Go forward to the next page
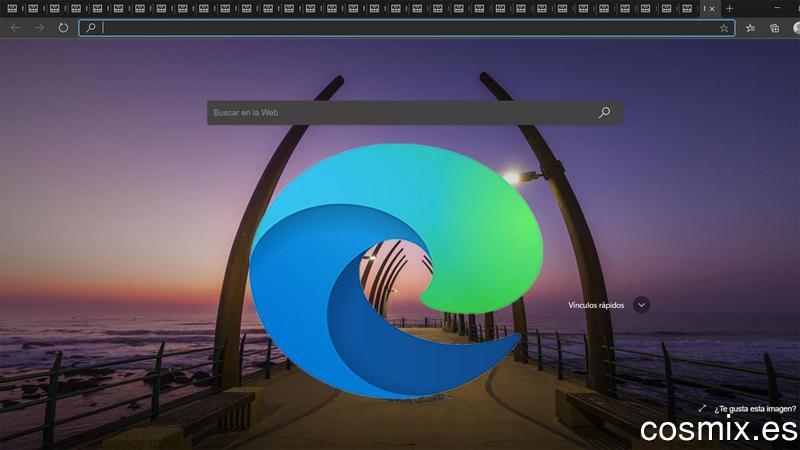This screenshot has width=800, height=450. [39, 28]
